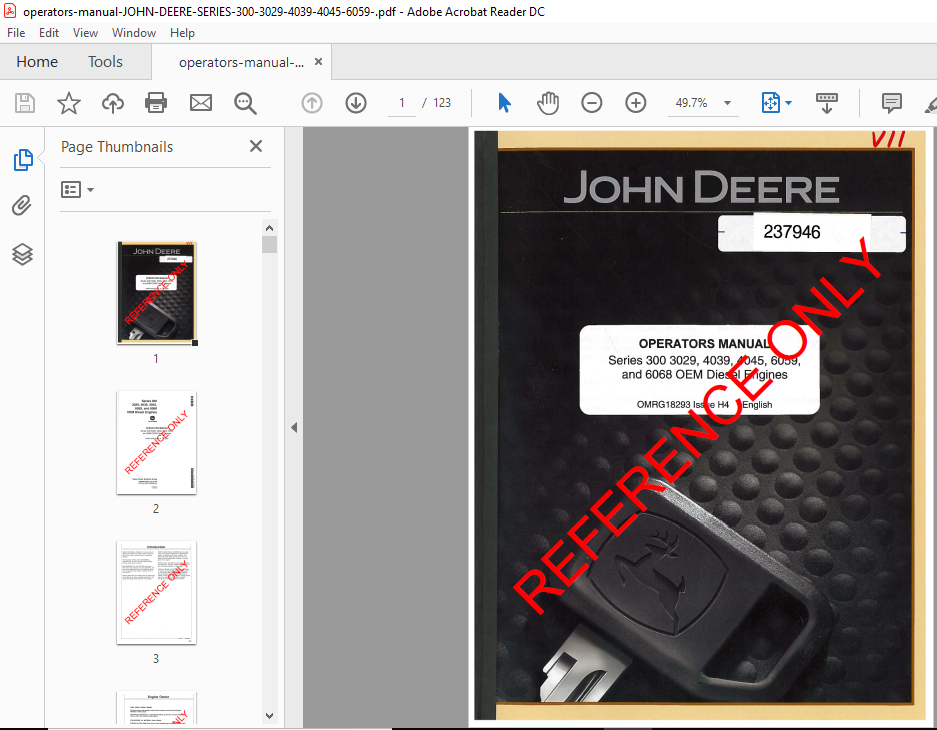Select page 3 thumbnail

(157, 593)
